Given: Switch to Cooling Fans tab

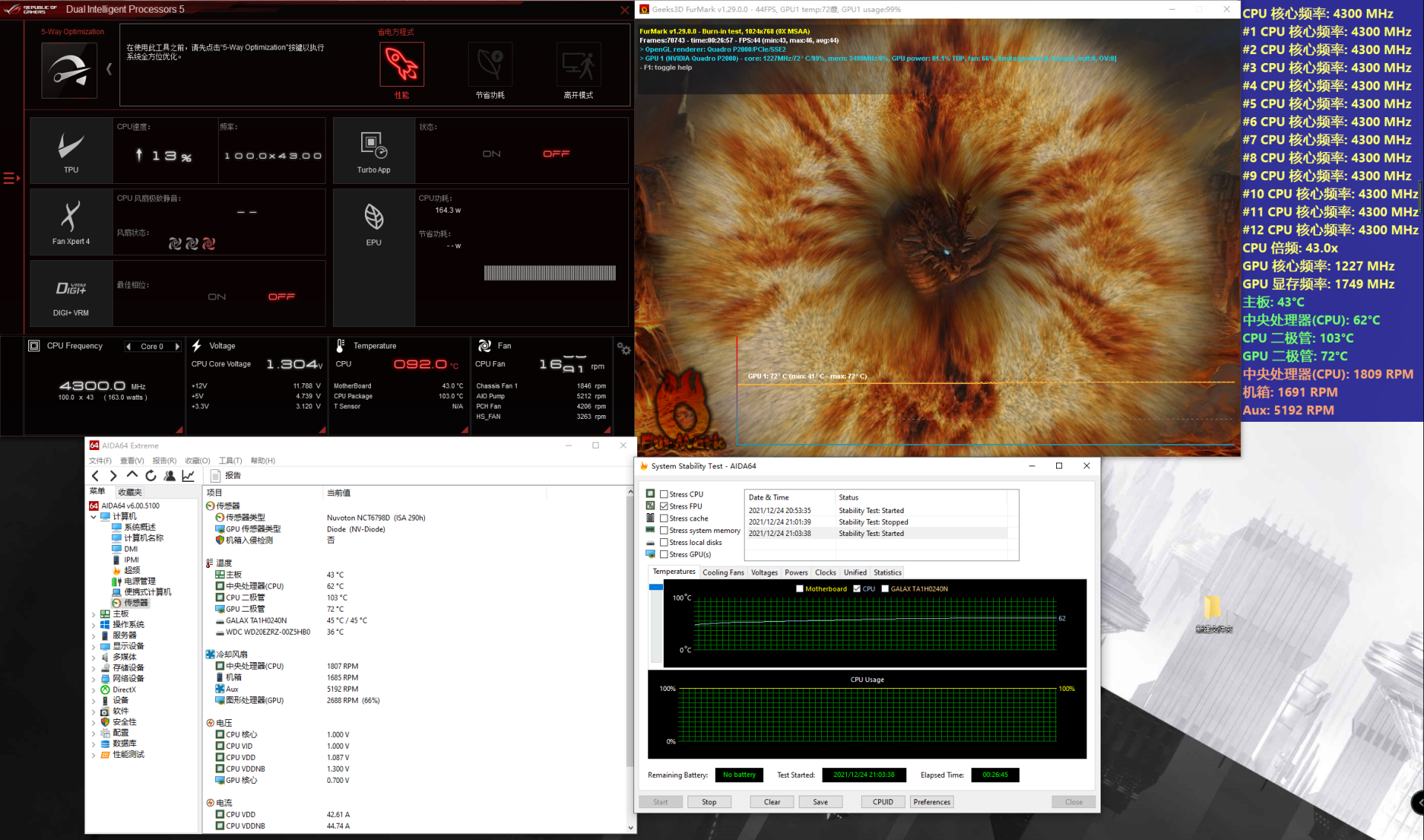Looking at the screenshot, I should (x=723, y=572).
